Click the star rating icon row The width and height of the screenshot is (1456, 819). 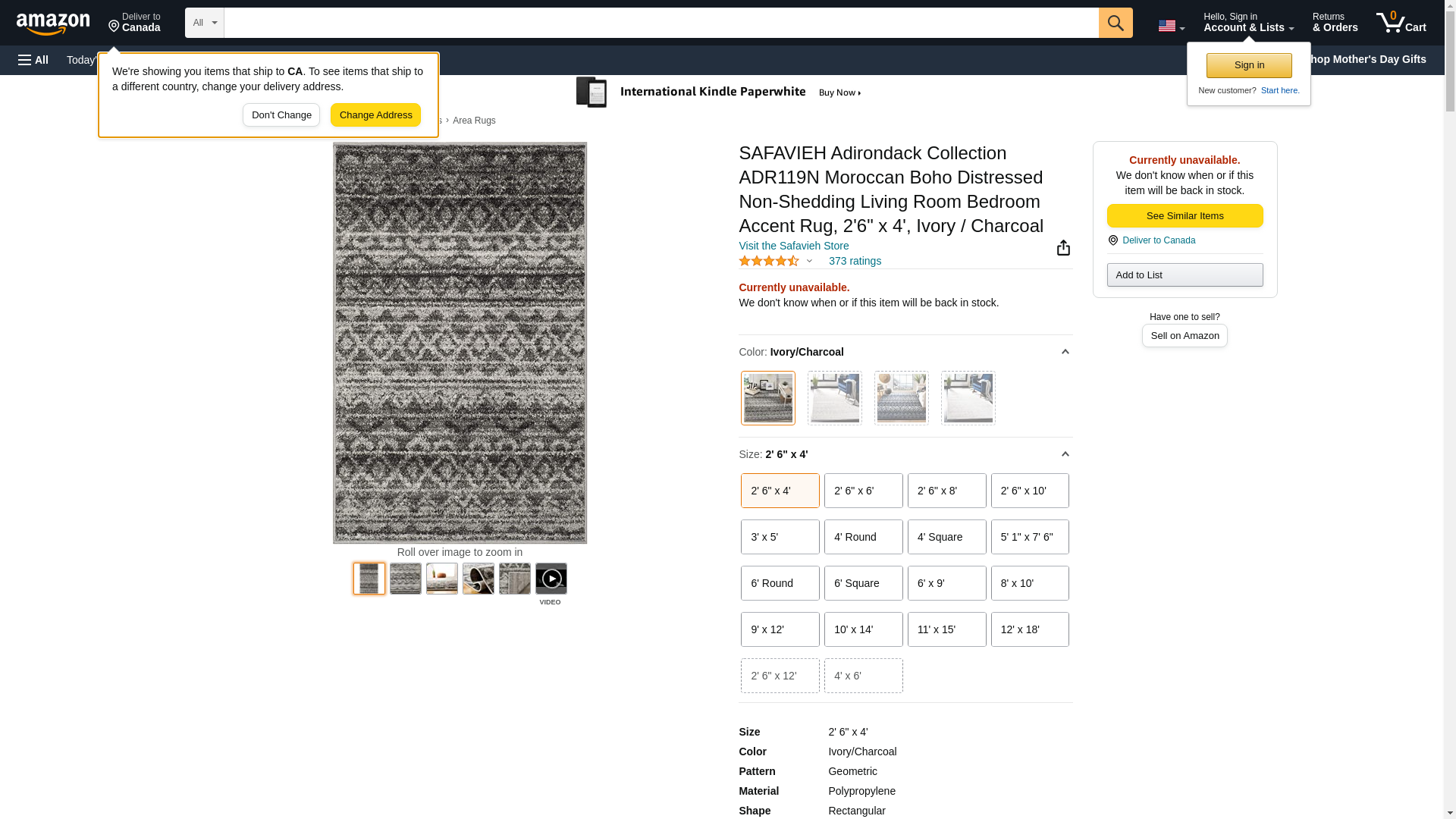(769, 261)
